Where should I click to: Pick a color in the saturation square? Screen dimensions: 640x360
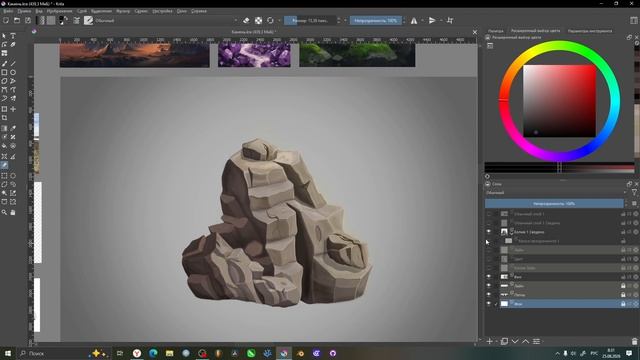point(559,101)
